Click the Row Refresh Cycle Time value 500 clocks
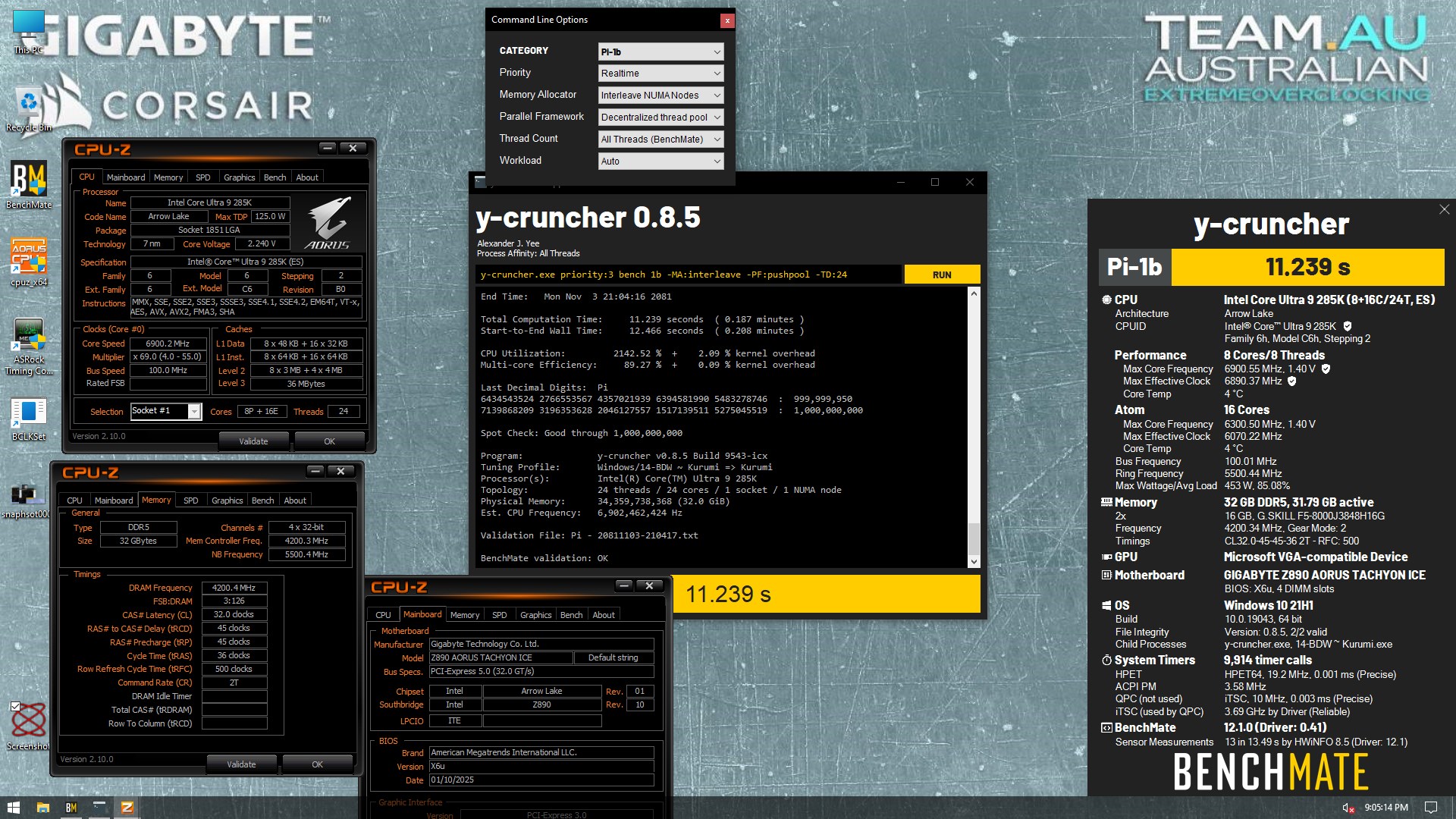 234,670
